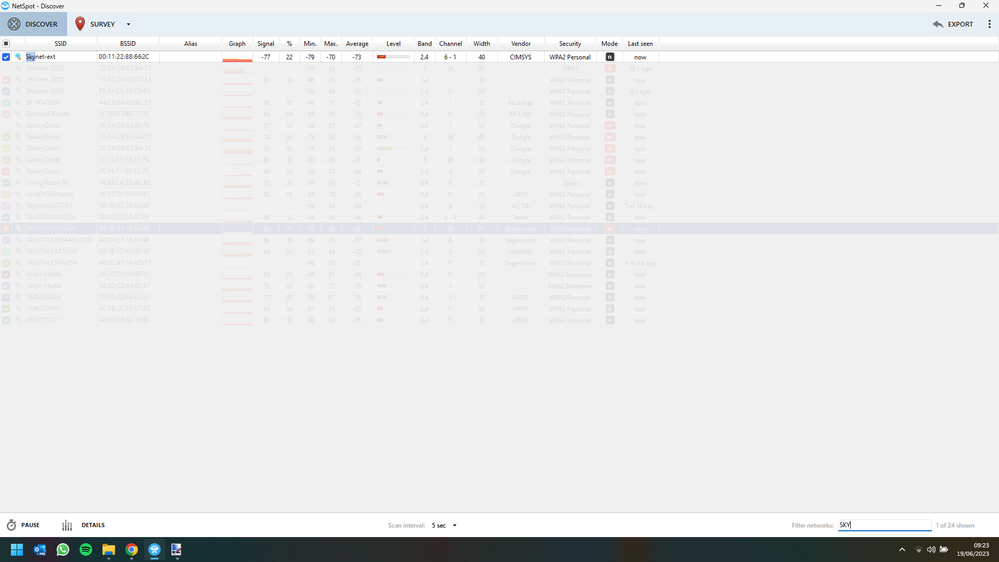Screen dimensions: 999x562
Task: Toggle the select-all checkbox in header
Action: coord(6,44)
